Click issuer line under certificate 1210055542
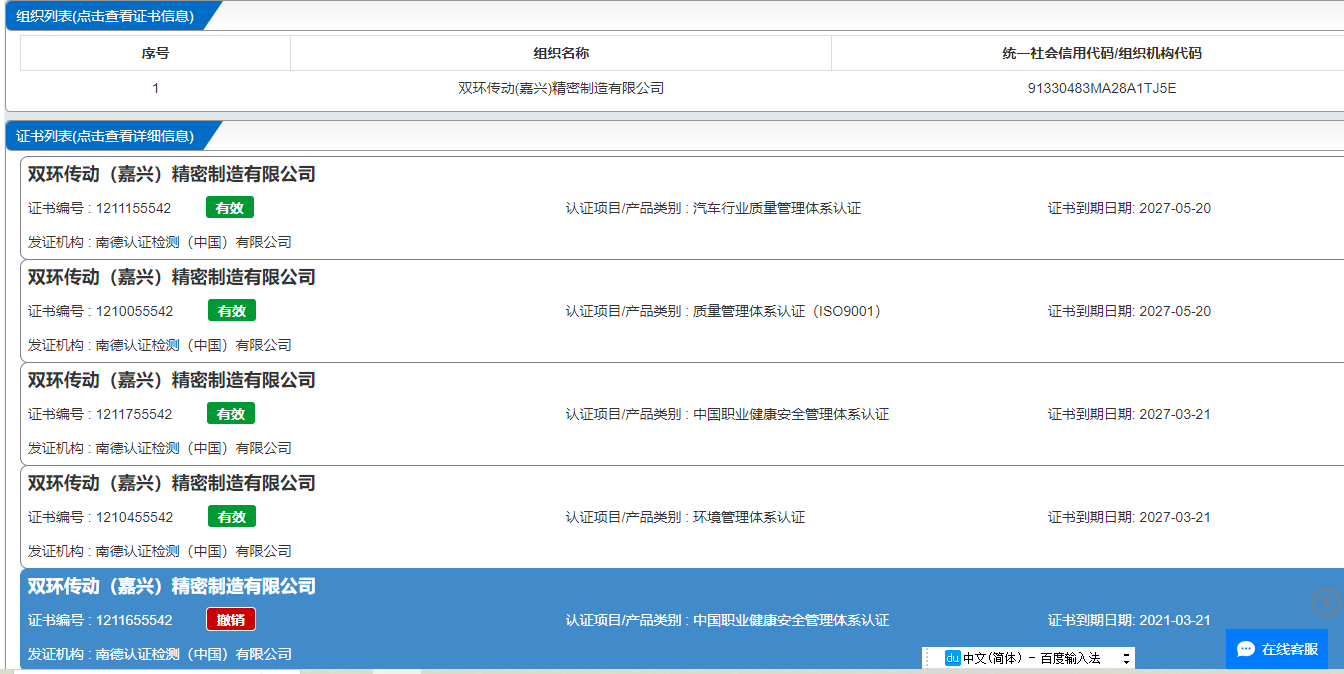 [160, 345]
